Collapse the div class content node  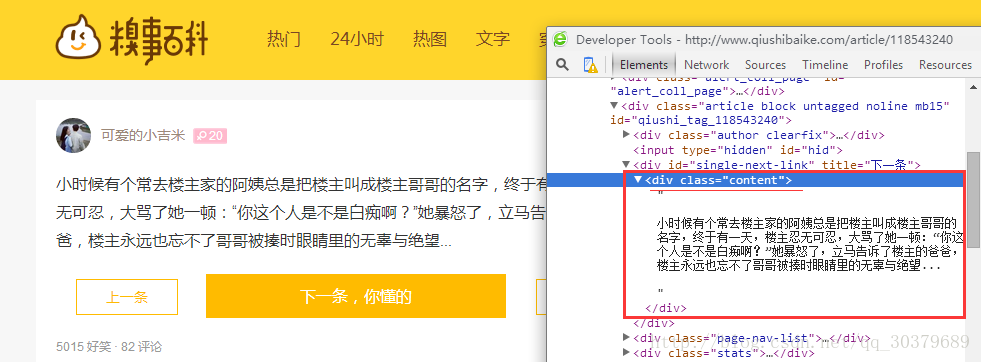pyautogui.click(x=638, y=180)
